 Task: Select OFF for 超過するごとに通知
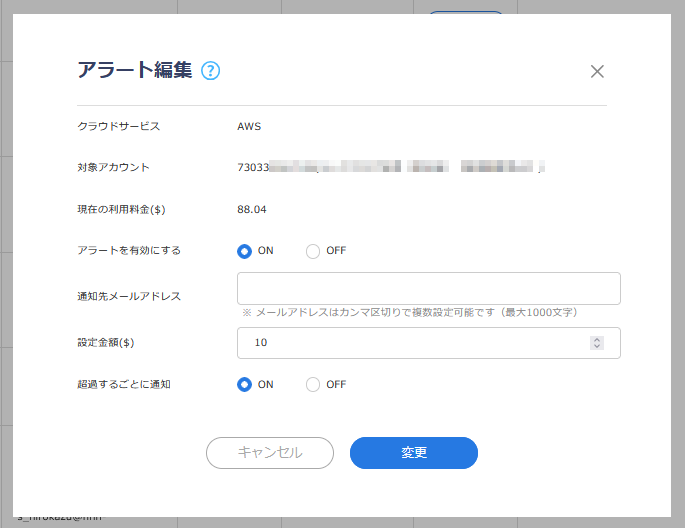pos(313,384)
